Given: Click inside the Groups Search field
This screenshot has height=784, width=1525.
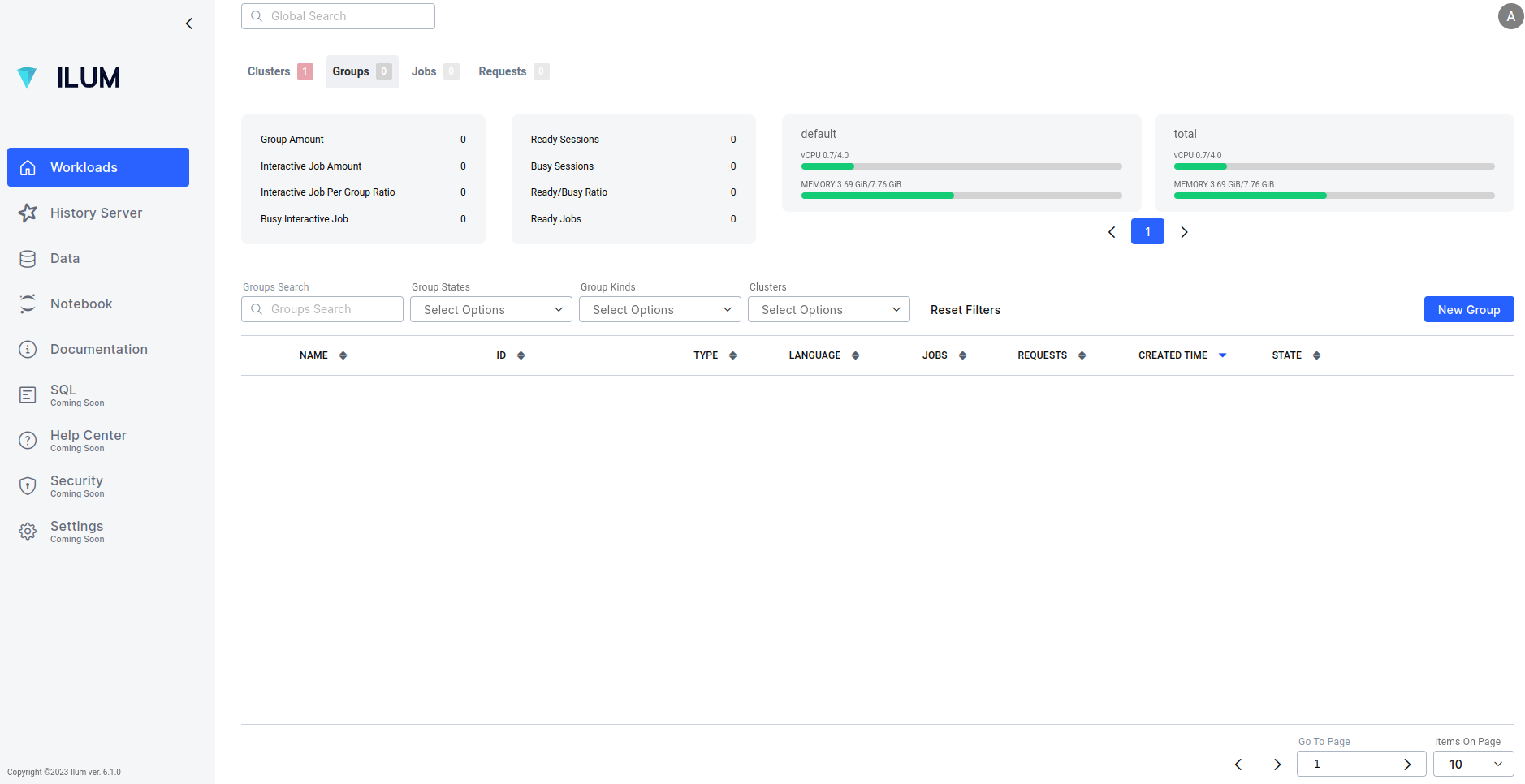Looking at the screenshot, I should 322,309.
